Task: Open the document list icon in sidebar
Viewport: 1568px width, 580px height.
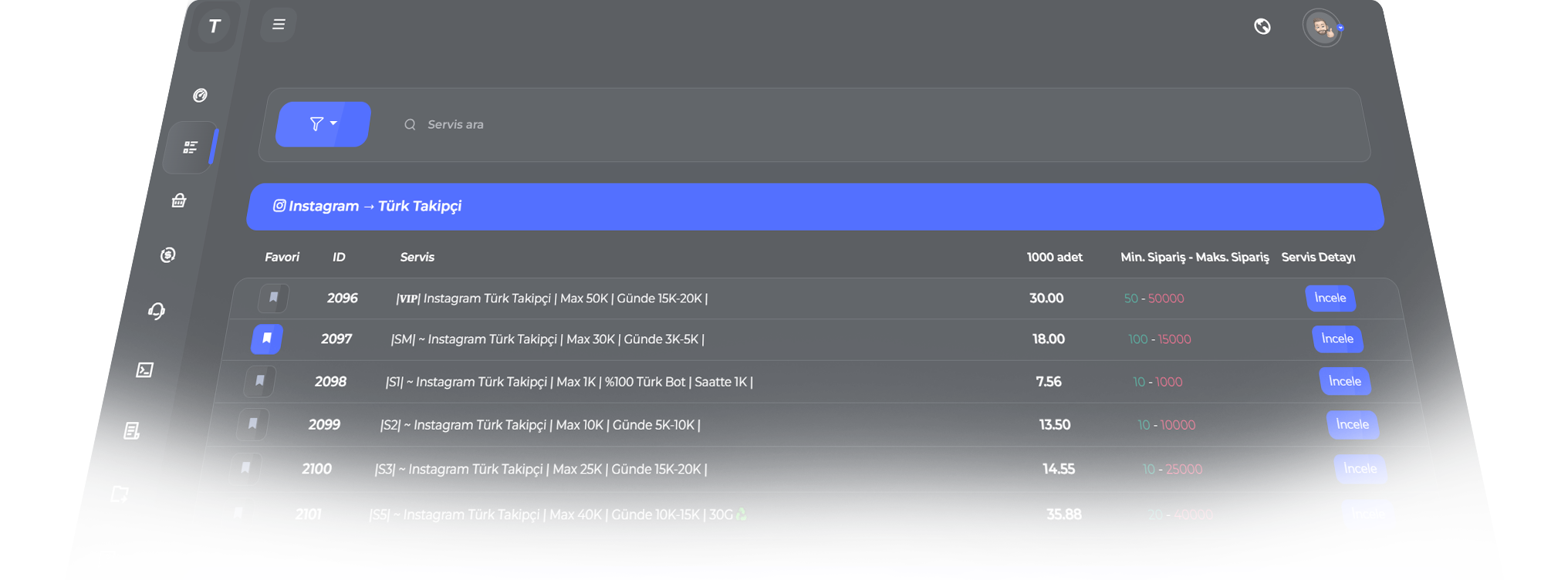Action: click(x=132, y=430)
